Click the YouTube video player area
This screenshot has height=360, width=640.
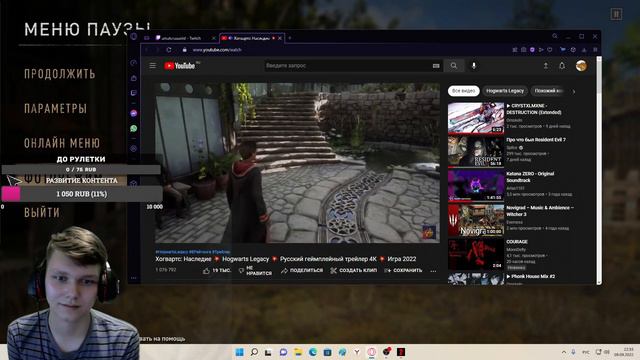(297, 163)
